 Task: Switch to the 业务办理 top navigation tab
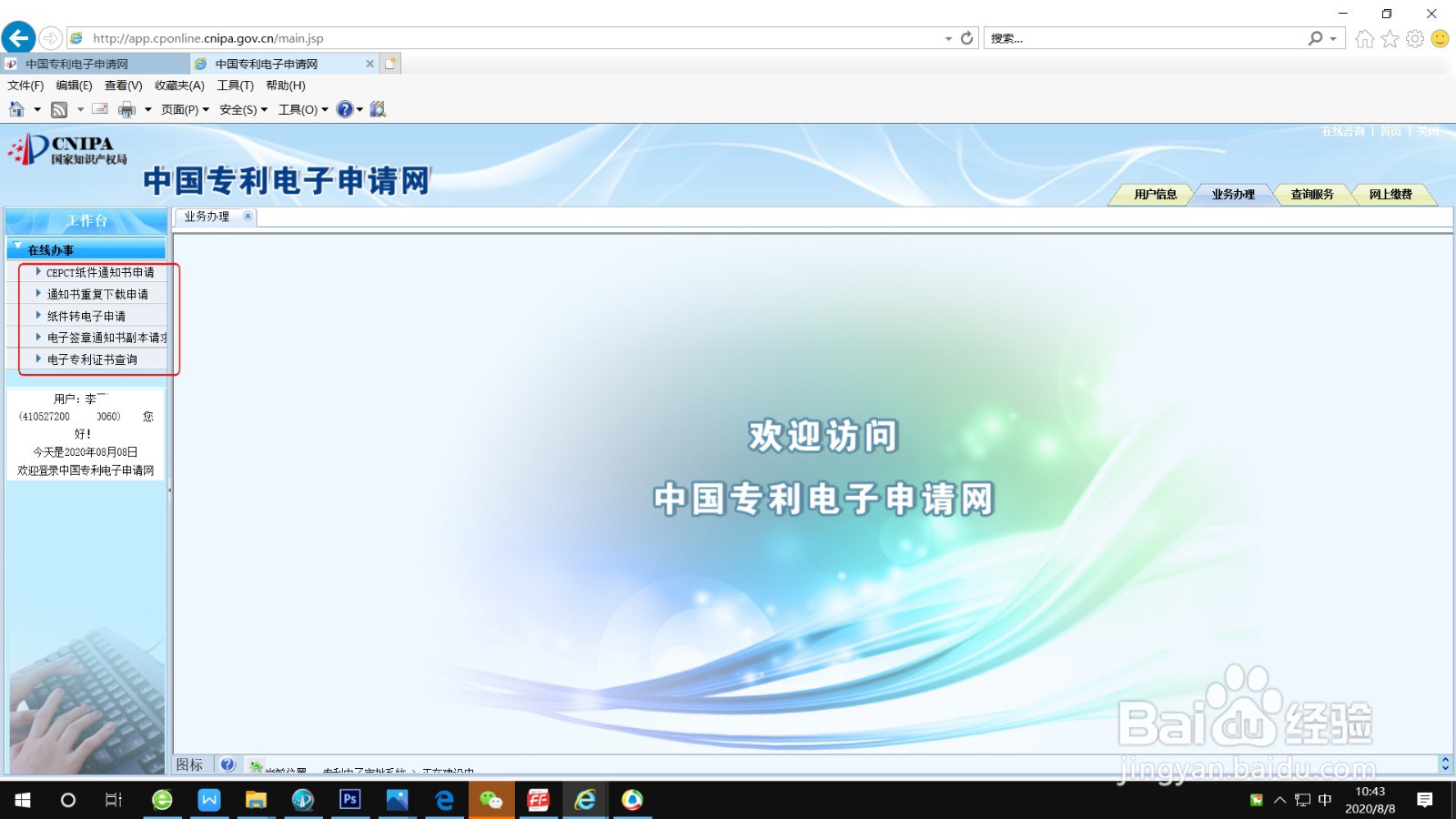(1233, 194)
